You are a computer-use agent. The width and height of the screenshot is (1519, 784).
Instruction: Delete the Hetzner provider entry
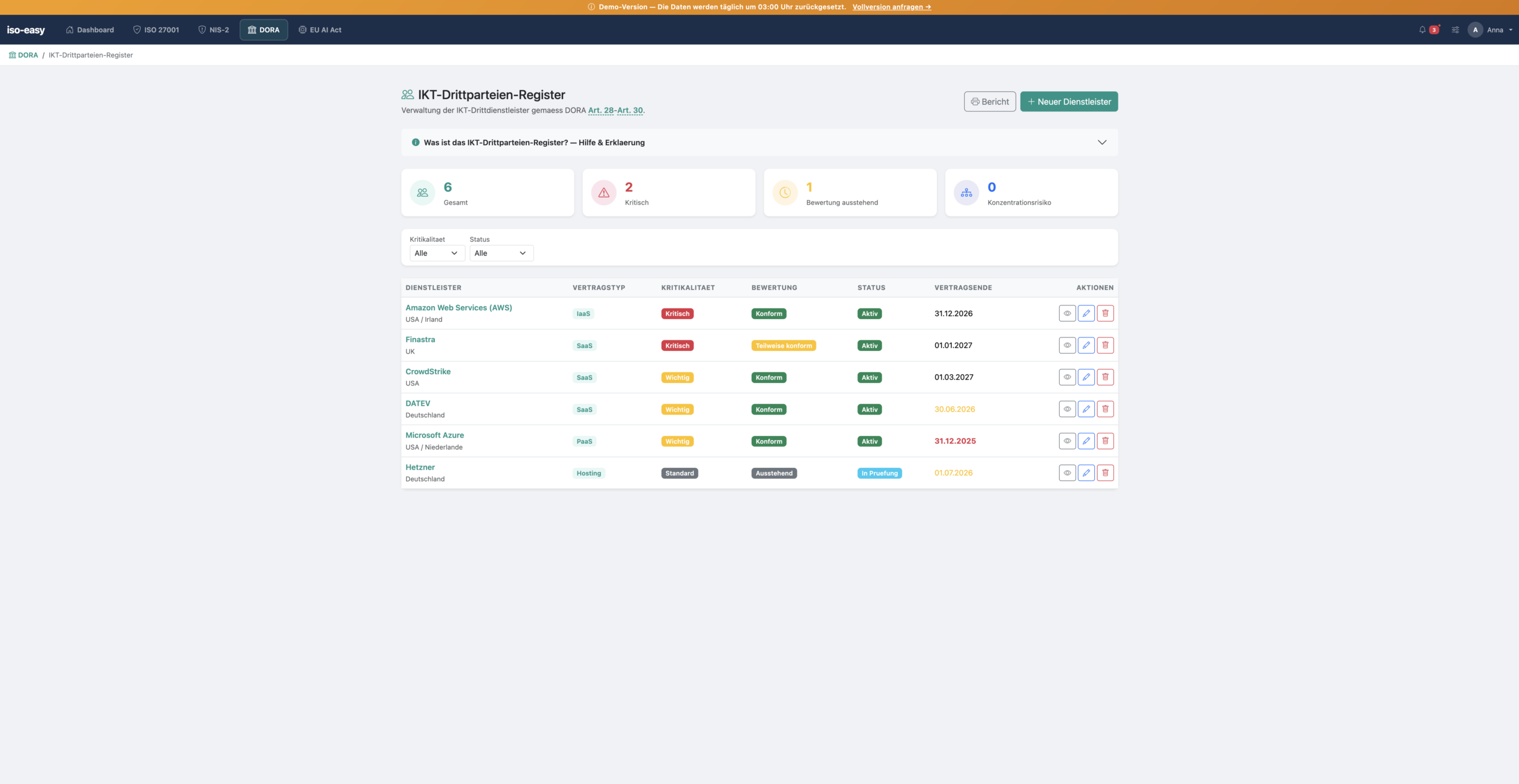pos(1105,473)
